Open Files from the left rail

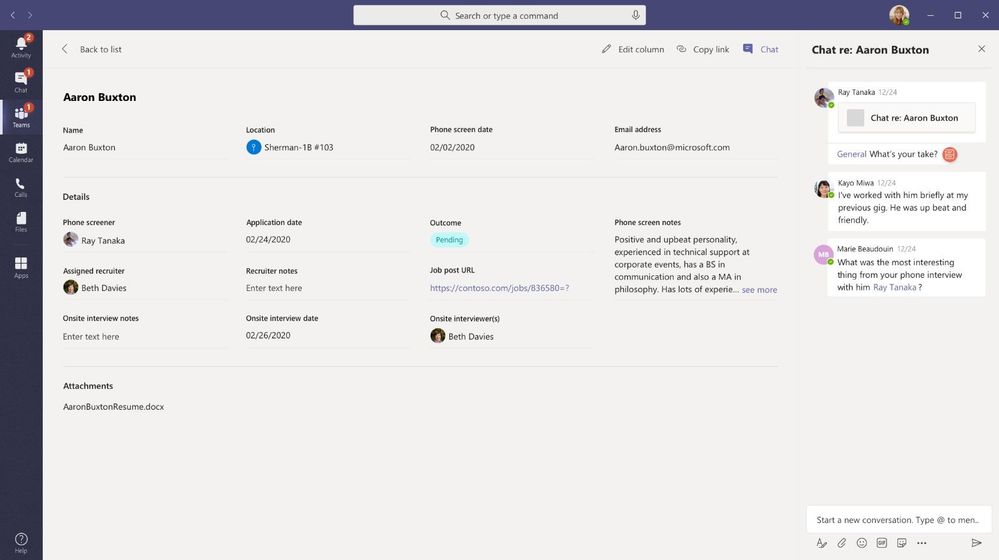click(21, 222)
